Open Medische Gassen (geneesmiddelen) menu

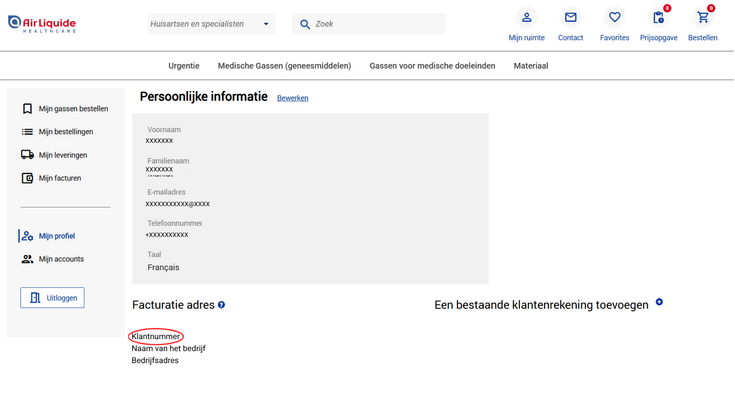click(x=284, y=66)
